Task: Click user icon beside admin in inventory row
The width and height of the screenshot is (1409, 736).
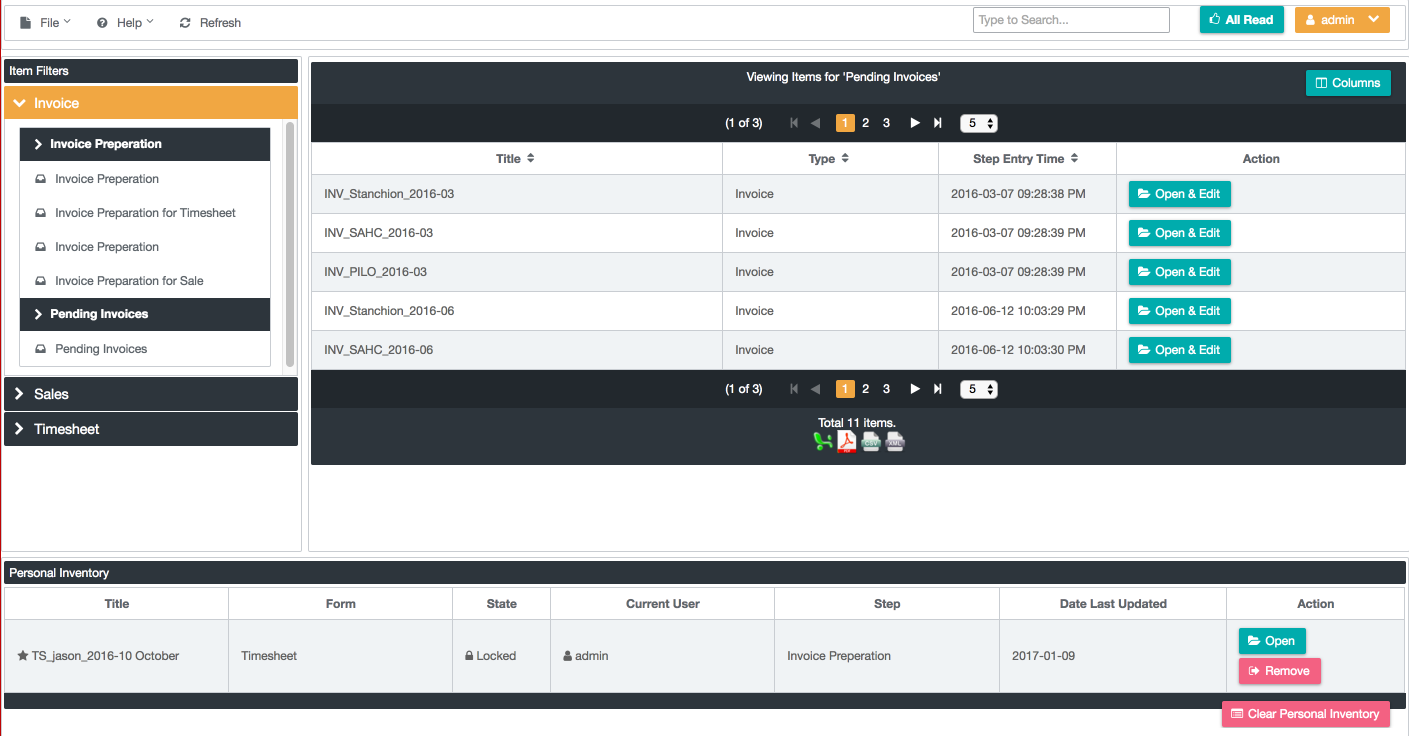Action: pos(567,656)
